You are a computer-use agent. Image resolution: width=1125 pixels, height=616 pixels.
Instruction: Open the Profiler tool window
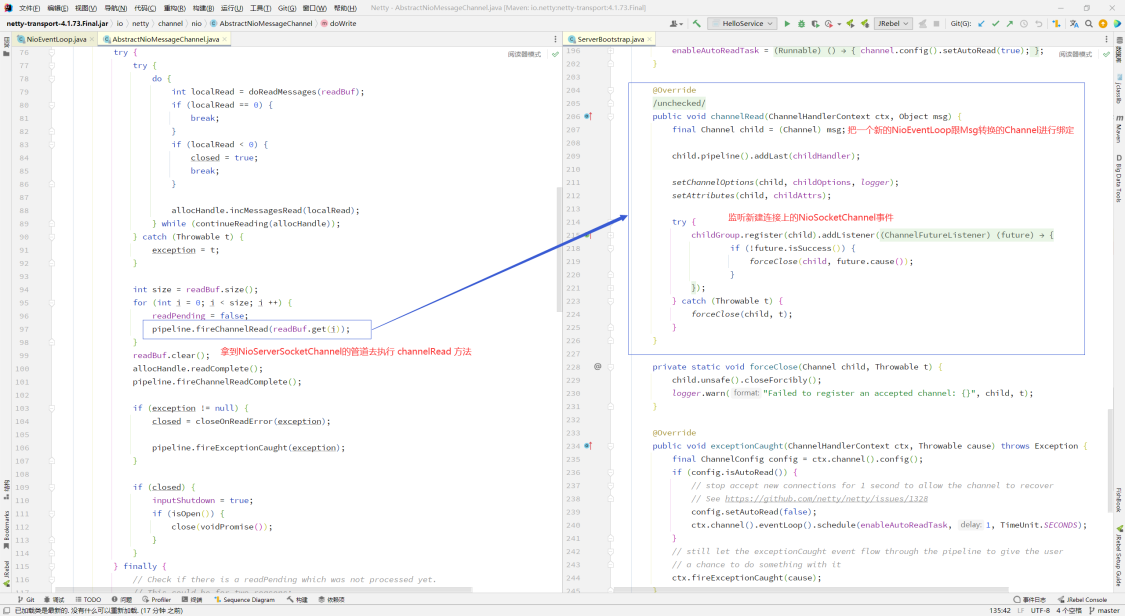click(x=156, y=600)
